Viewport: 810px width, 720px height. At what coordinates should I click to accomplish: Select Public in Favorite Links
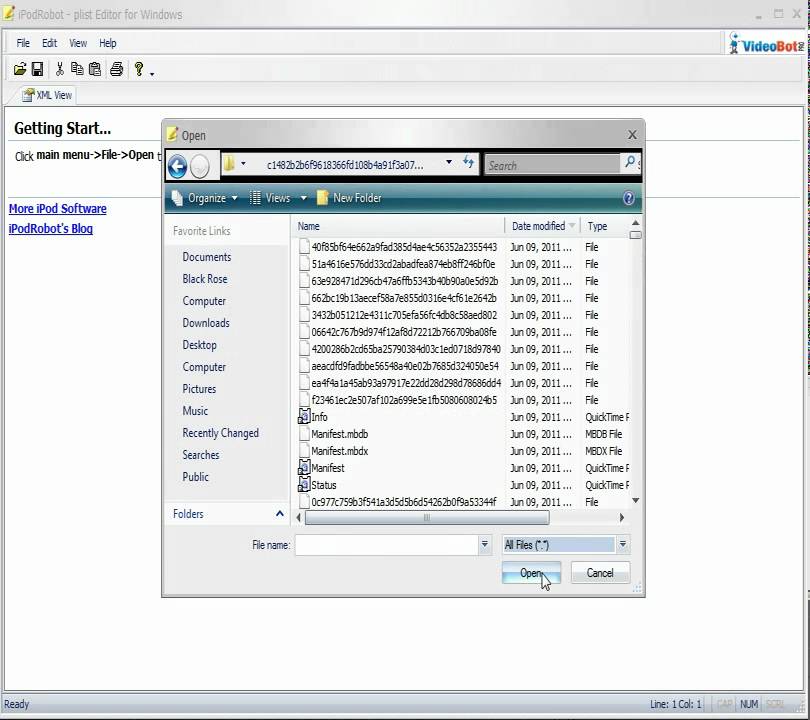click(x=195, y=477)
